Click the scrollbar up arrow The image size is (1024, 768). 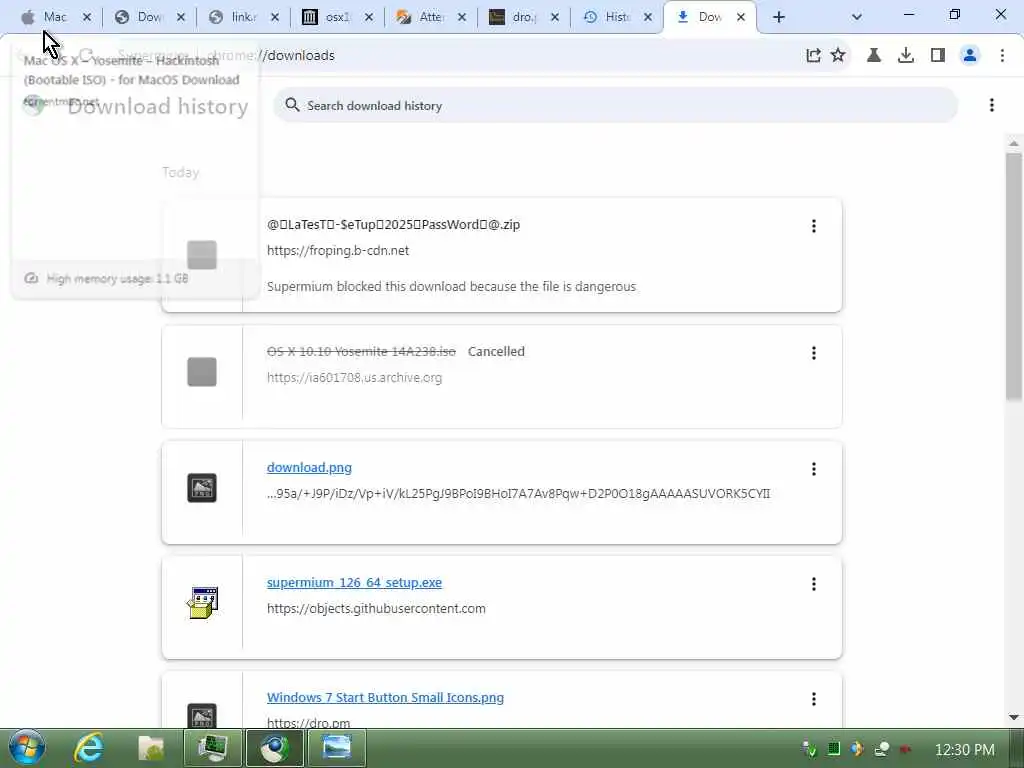click(1014, 142)
